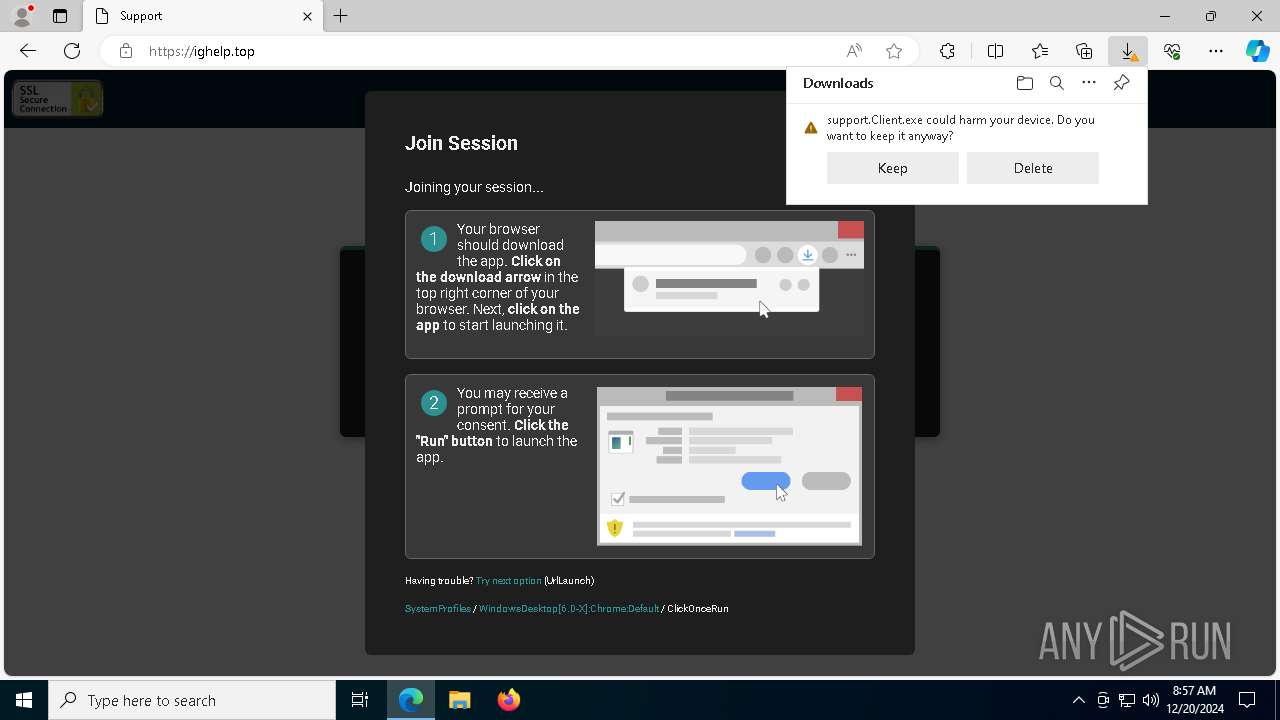The height and width of the screenshot is (720, 1280).
Task: Click the warning triangle icon in Downloads
Action: click(x=811, y=128)
